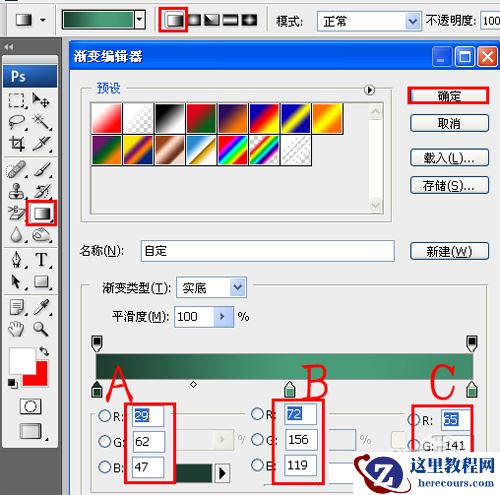Select the Eraser tool

pos(16,213)
